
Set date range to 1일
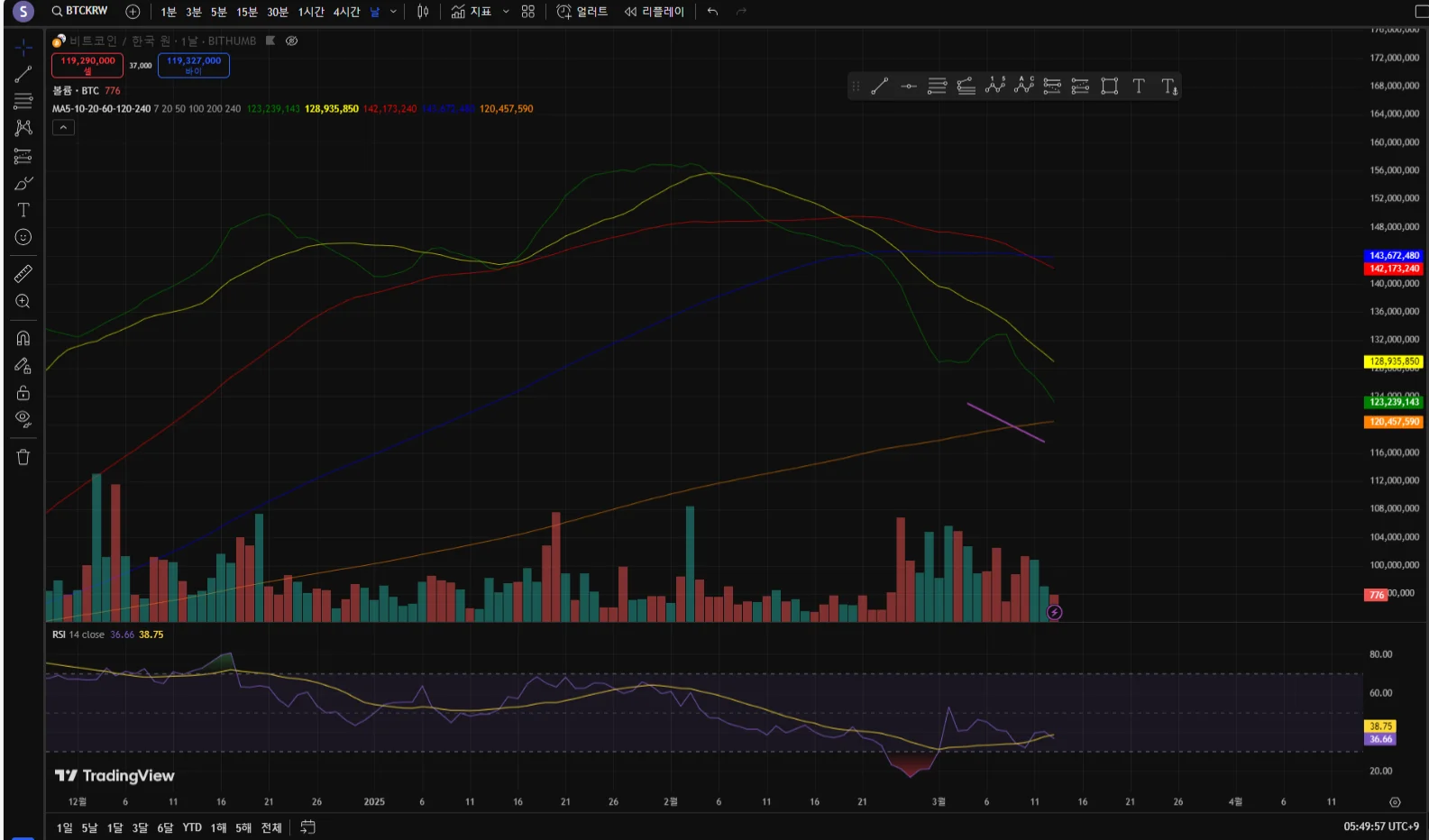point(65,827)
